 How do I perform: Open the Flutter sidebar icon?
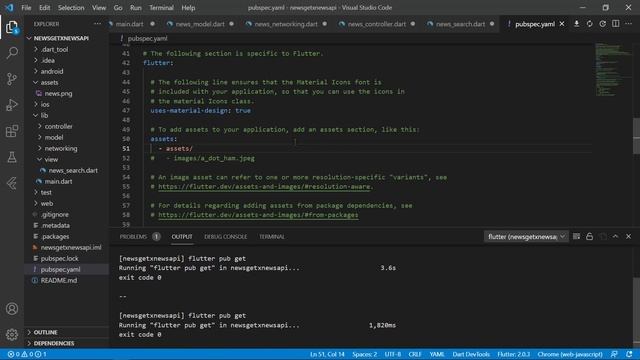coord(12,183)
